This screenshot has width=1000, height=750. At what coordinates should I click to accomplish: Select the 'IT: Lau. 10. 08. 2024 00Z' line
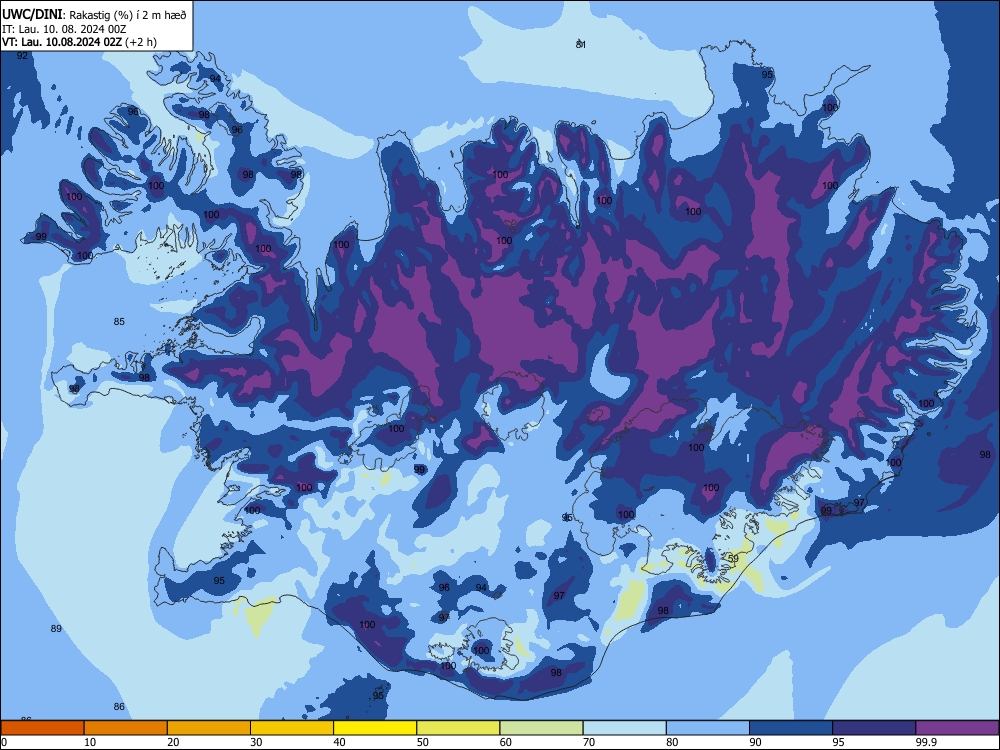pos(64,29)
